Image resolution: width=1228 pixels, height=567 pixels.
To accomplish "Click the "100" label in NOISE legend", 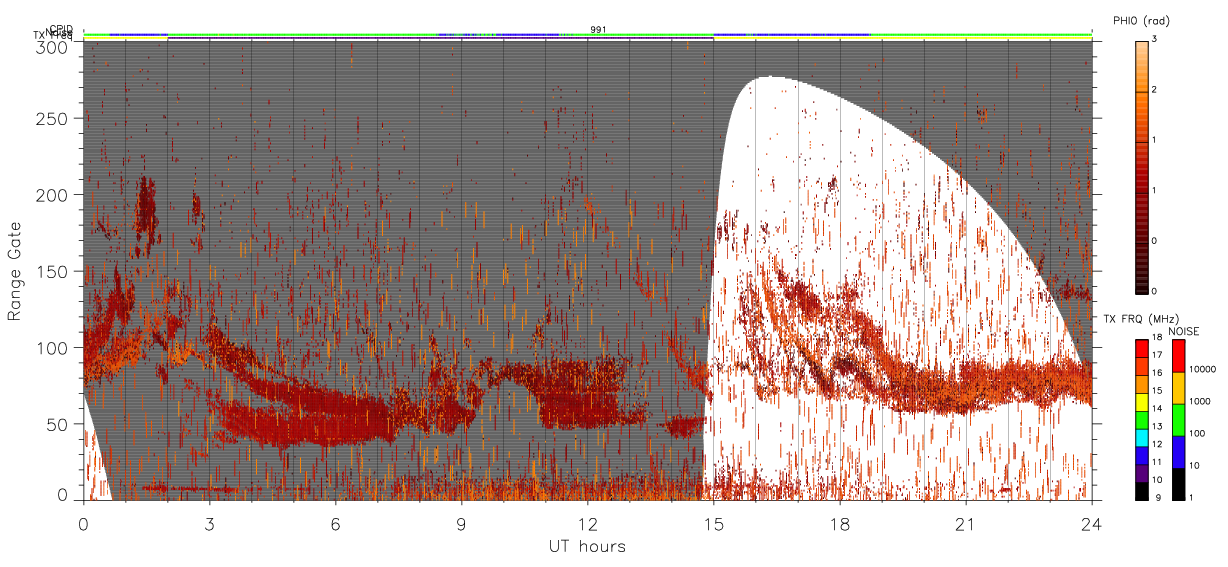I will coord(1196,433).
